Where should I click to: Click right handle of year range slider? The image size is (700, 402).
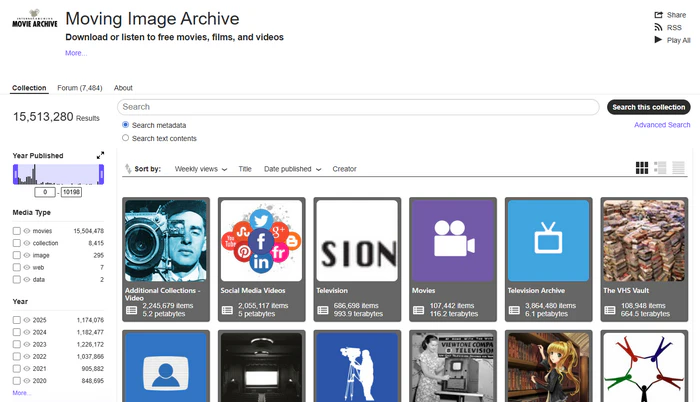(101, 174)
